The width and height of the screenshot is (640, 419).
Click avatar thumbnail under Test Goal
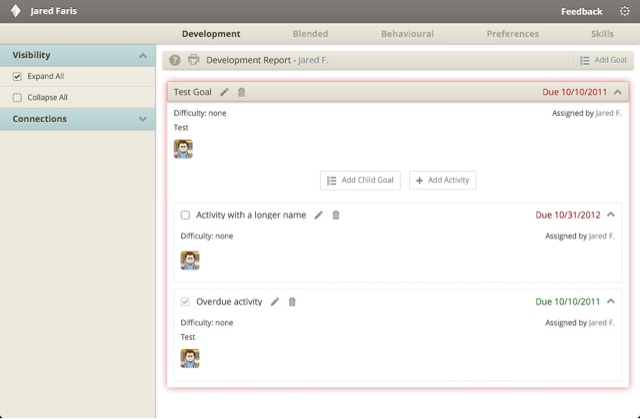[x=183, y=149]
